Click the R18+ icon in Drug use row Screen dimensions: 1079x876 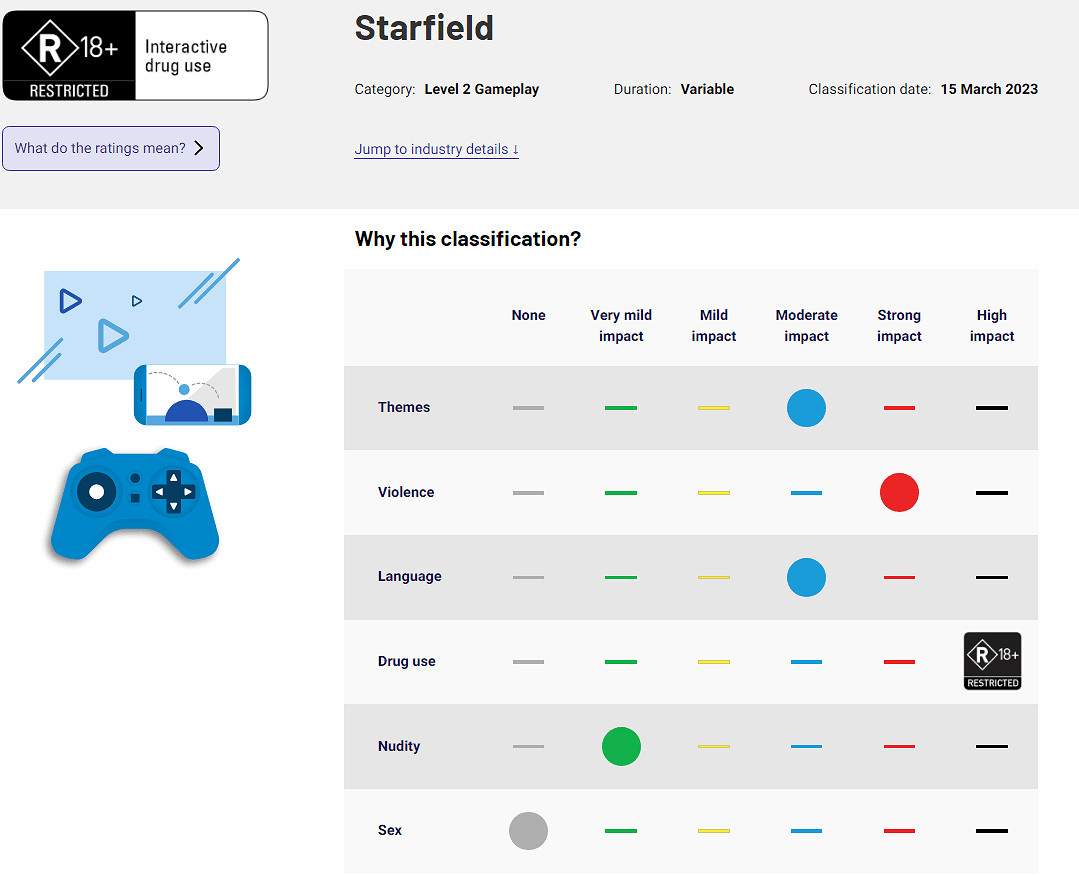tap(992, 661)
